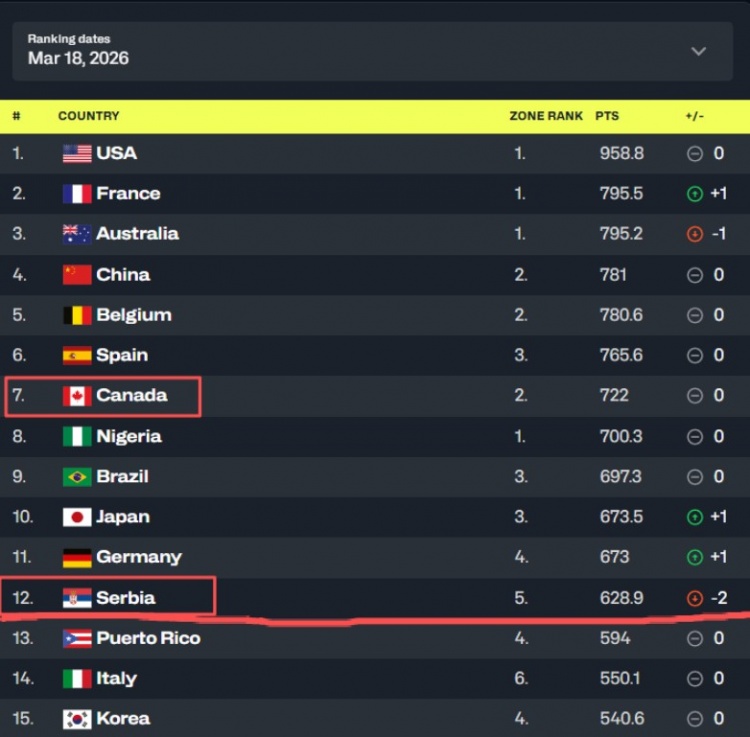The height and width of the screenshot is (737, 750).
Task: Open the Canada team link
Action: (x=131, y=396)
